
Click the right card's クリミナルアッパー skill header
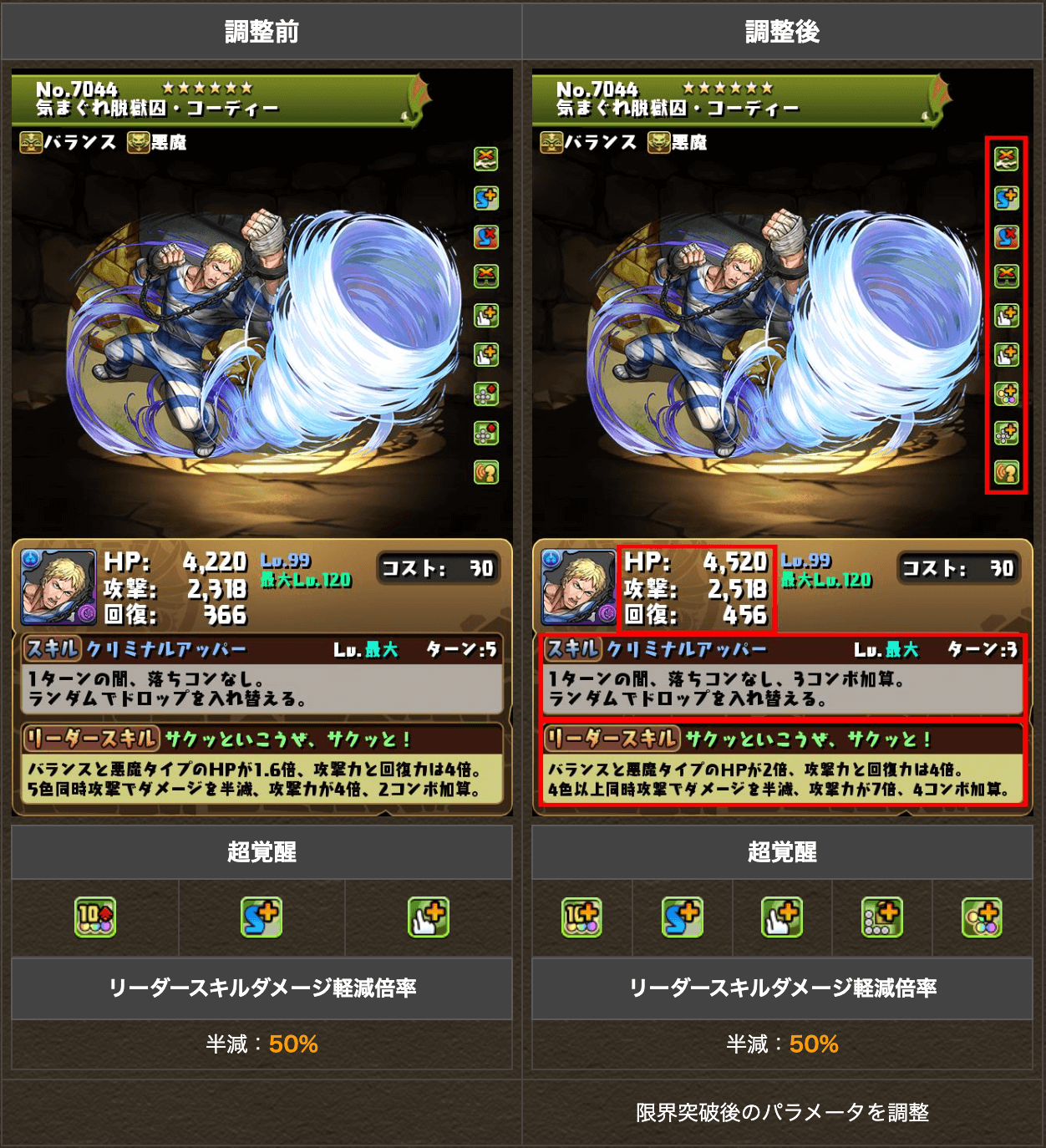pos(783,649)
